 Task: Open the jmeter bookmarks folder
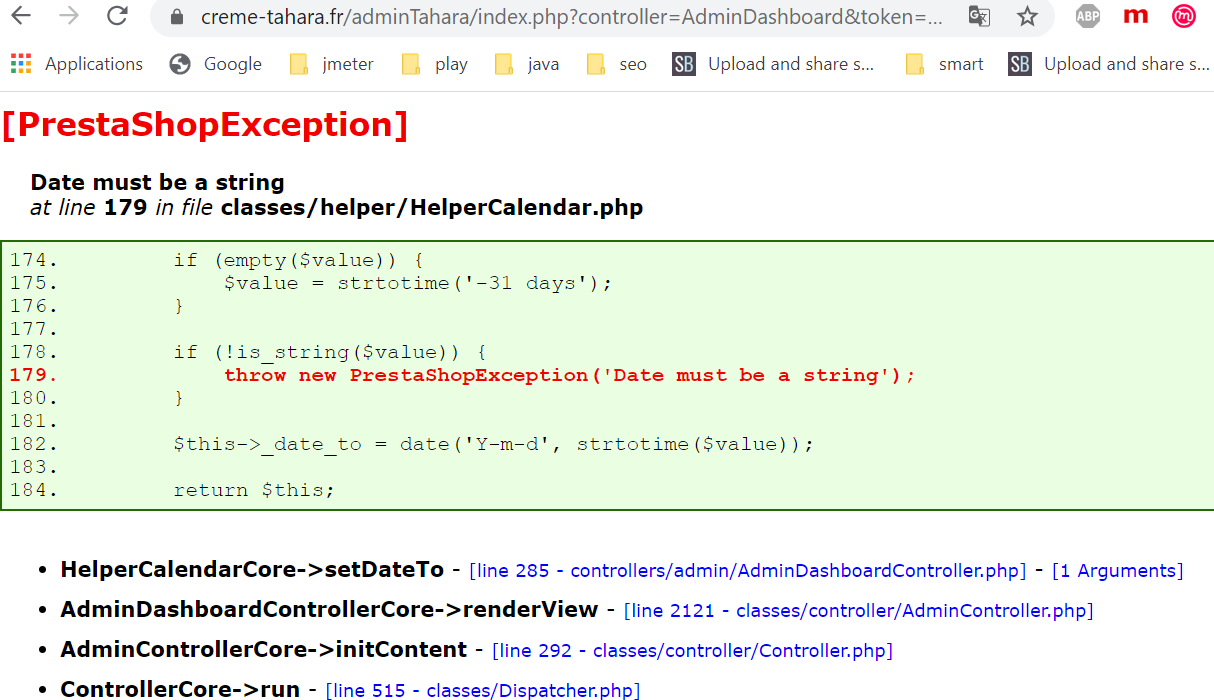click(331, 64)
